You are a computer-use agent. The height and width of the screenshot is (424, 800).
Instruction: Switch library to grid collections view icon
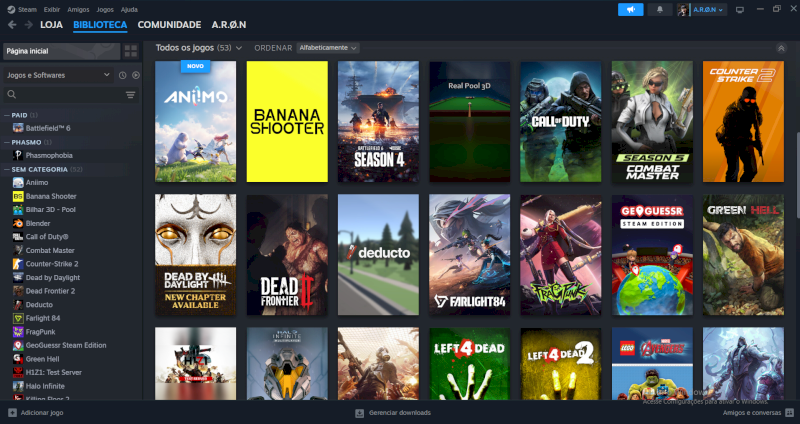131,51
